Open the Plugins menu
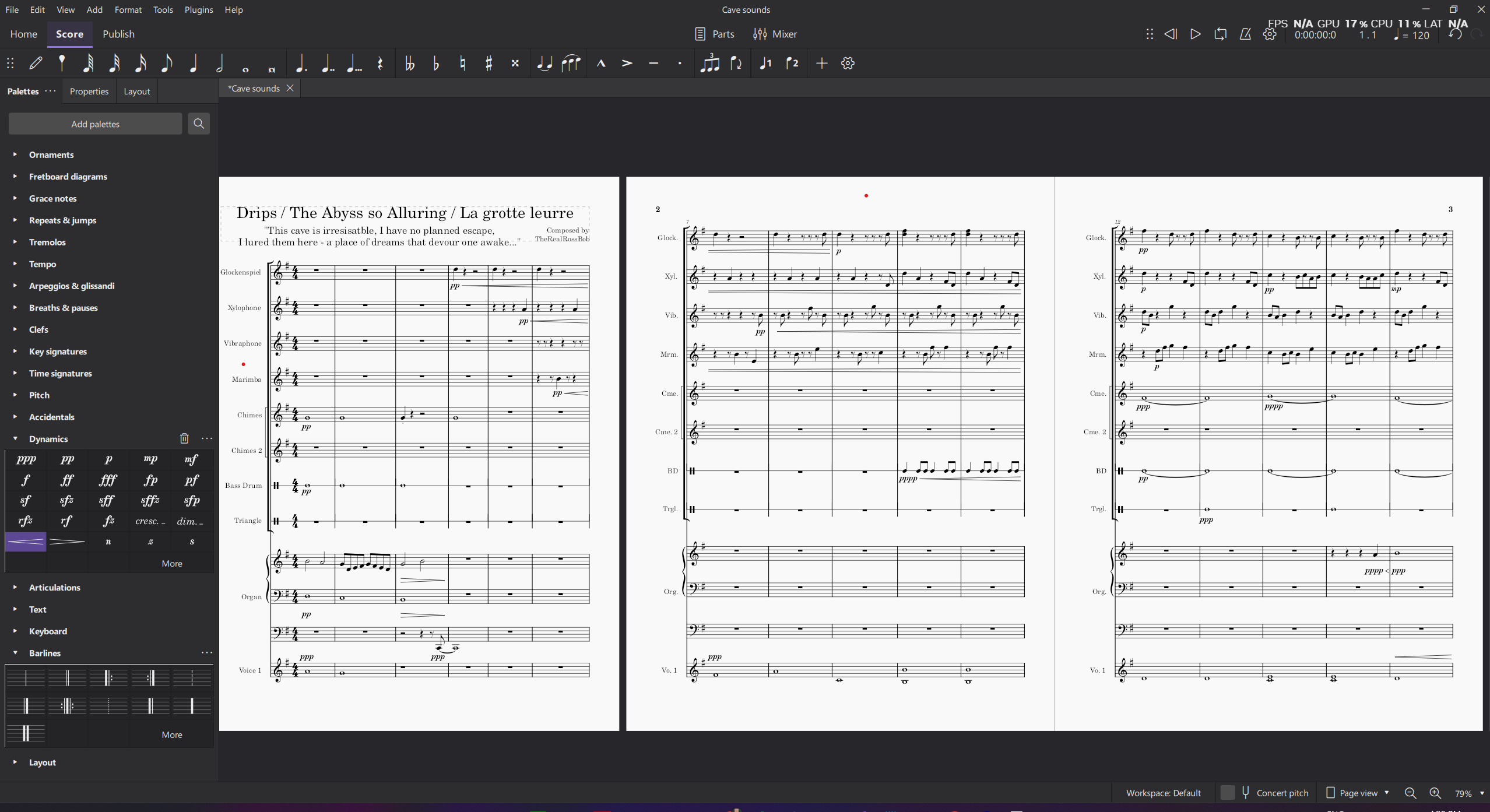 [198, 10]
